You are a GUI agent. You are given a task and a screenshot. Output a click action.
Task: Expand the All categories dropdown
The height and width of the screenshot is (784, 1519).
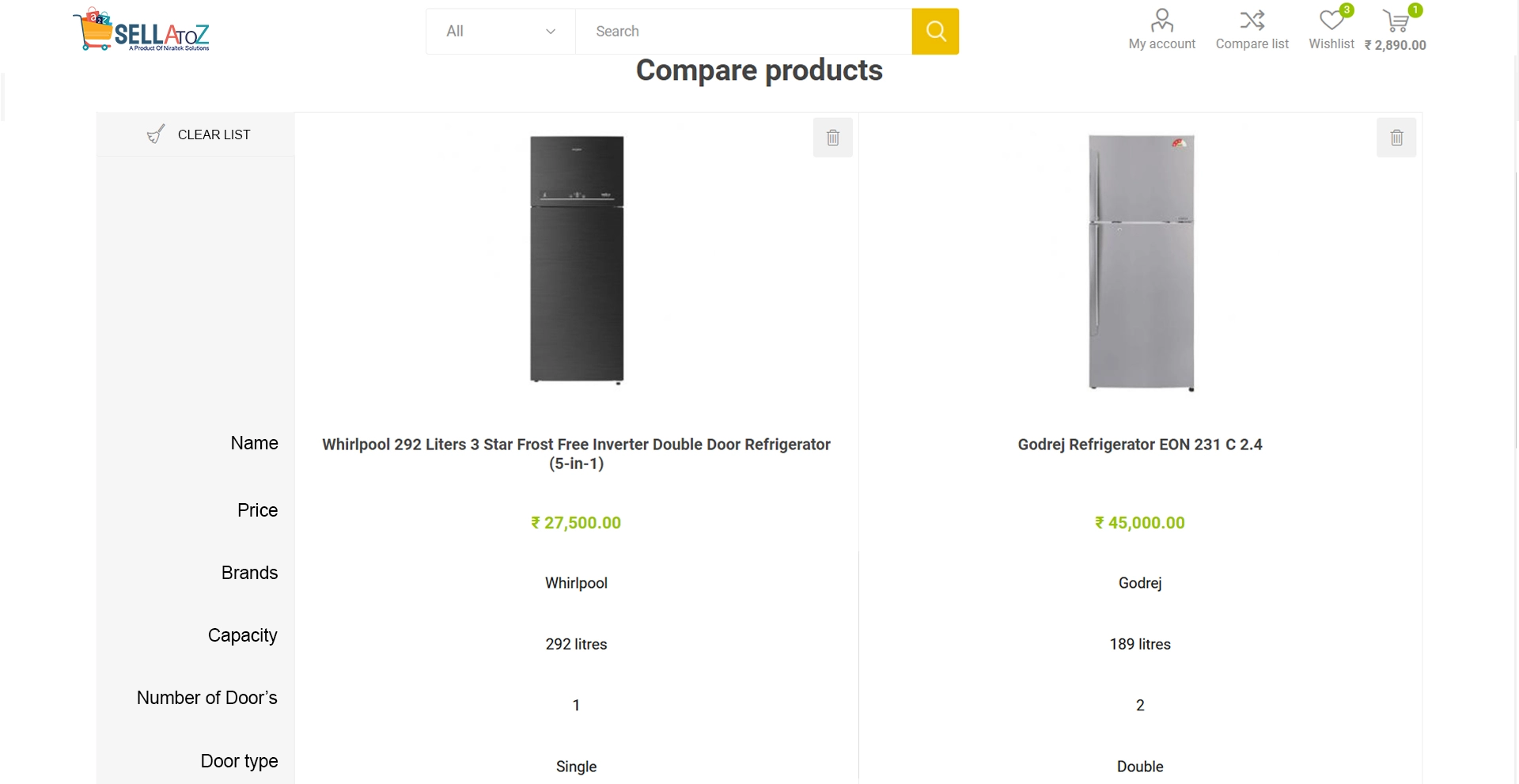click(x=500, y=32)
